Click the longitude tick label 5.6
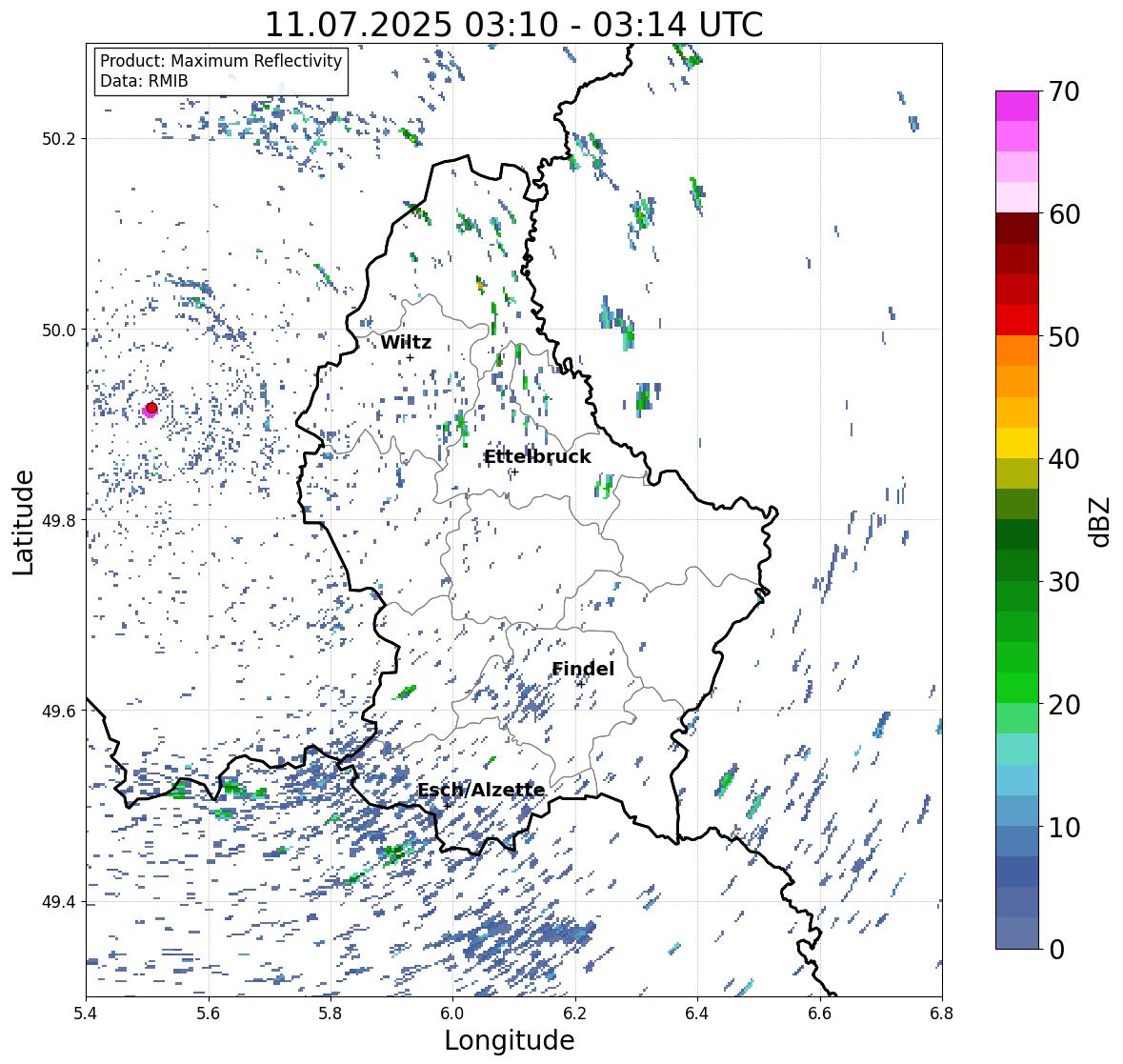 [x=209, y=1014]
